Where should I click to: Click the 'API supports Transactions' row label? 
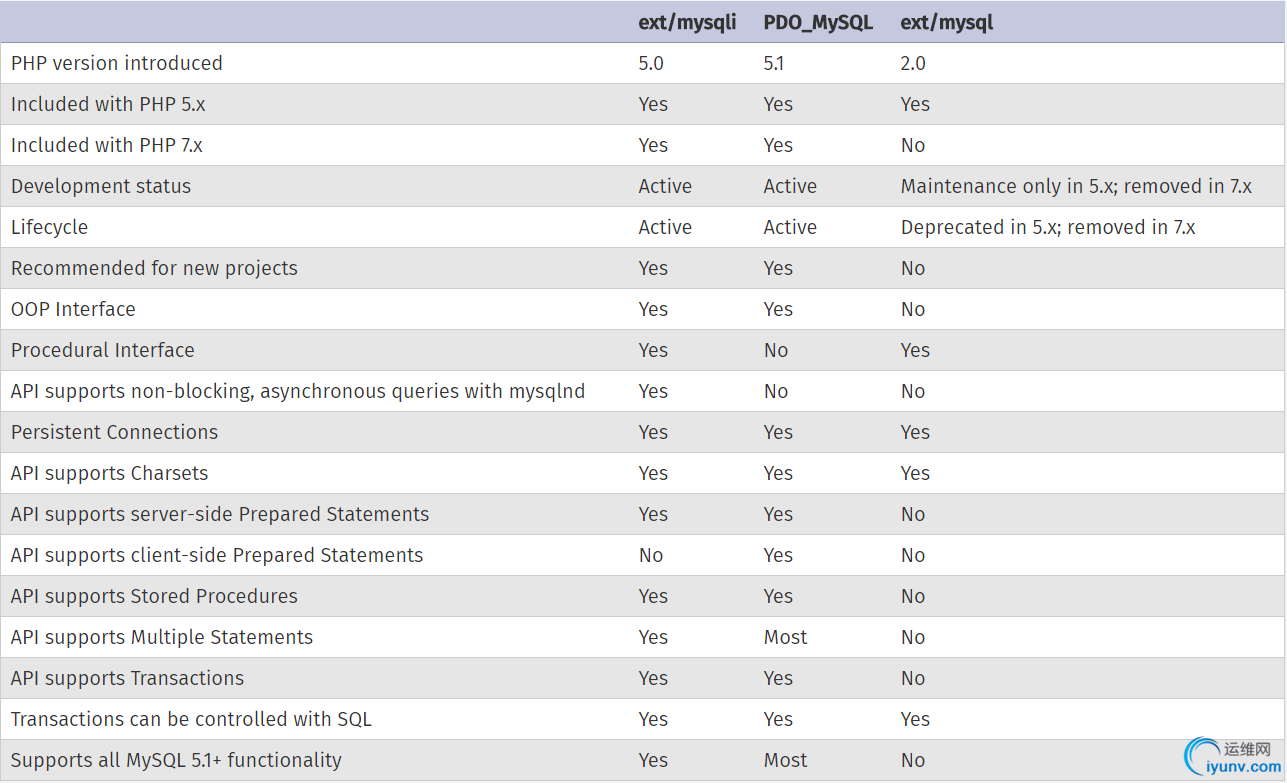pyautogui.click(x=127, y=678)
